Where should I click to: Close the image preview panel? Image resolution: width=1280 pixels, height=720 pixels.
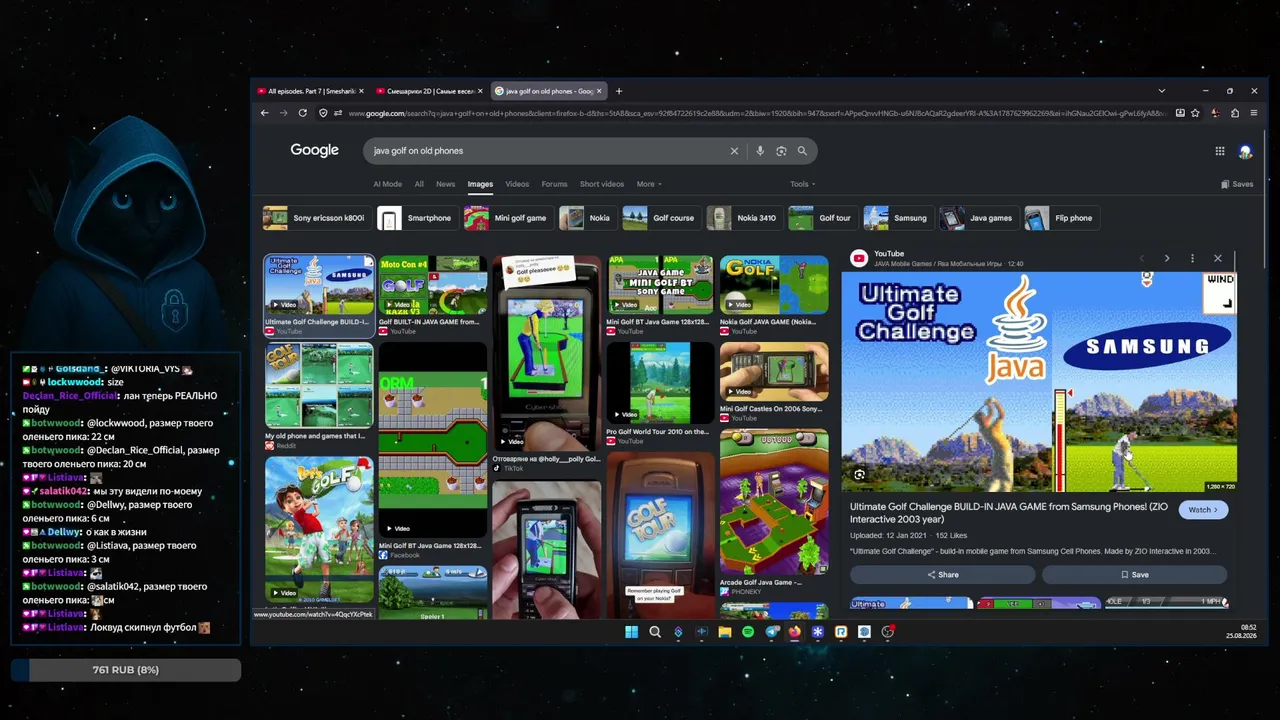click(x=1217, y=258)
